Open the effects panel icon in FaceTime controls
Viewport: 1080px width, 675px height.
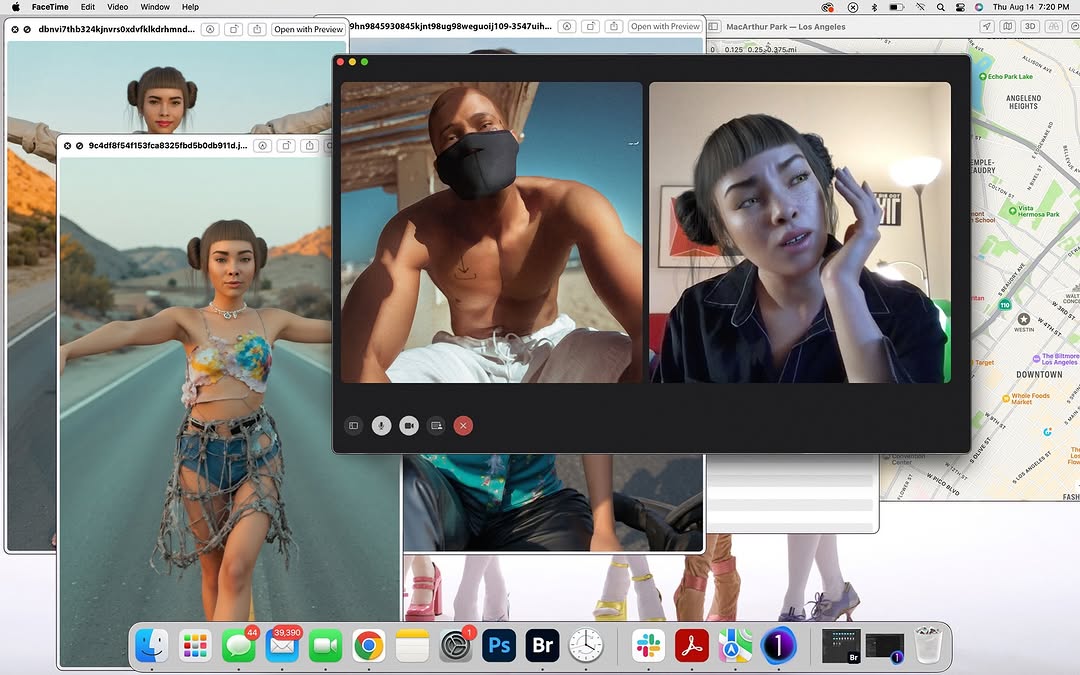tap(436, 425)
